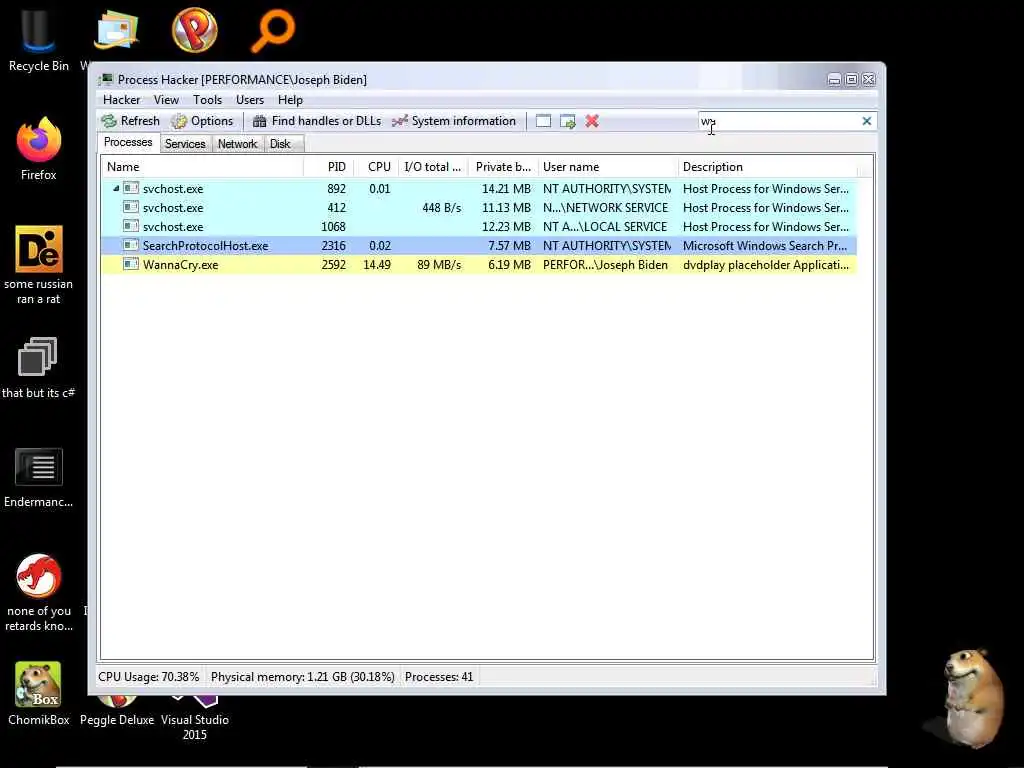This screenshot has height=768, width=1024.
Task: Open Find handles or DLLs
Action: pos(317,121)
